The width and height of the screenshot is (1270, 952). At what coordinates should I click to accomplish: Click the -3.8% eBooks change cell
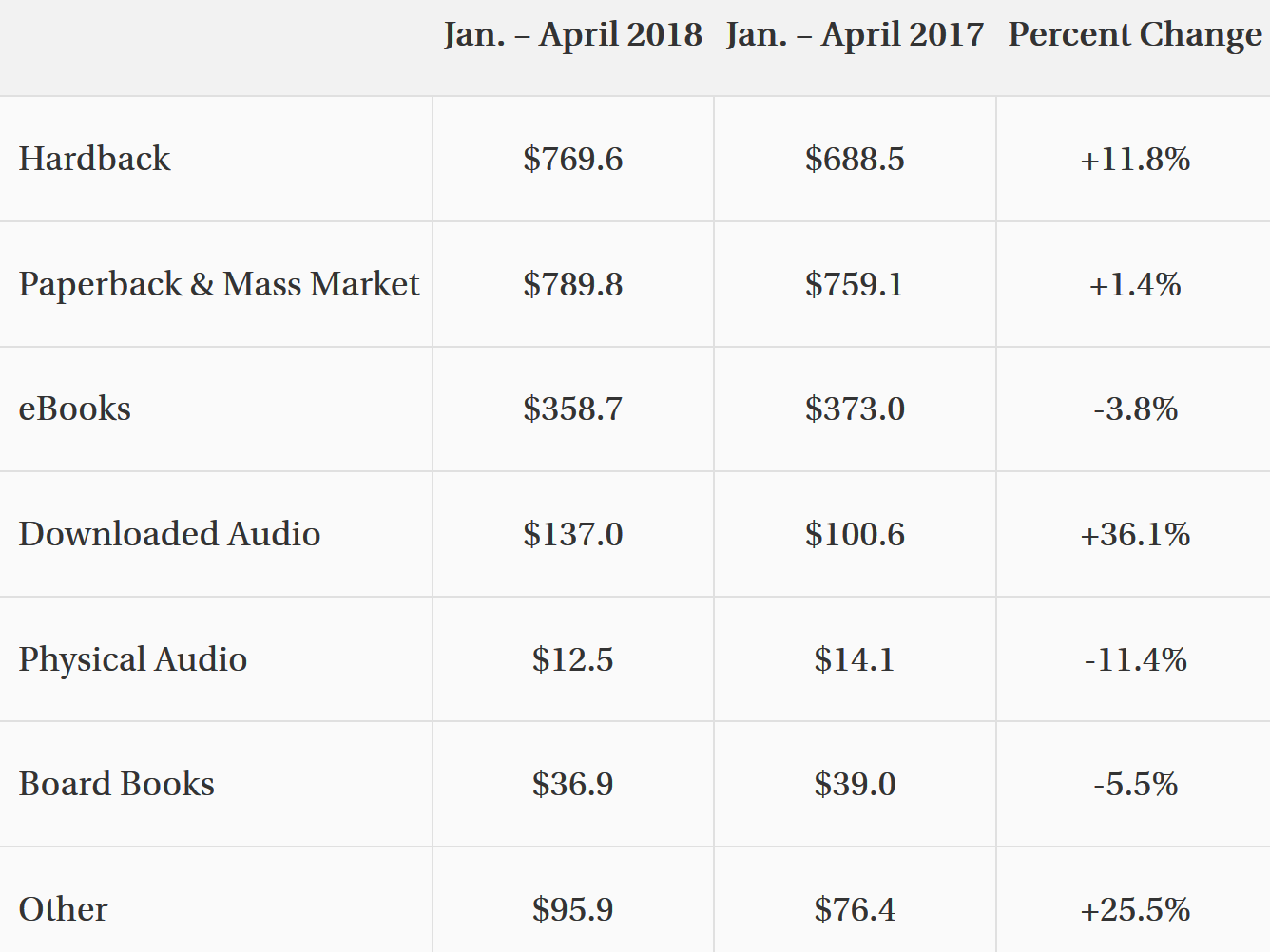pyautogui.click(x=1135, y=409)
